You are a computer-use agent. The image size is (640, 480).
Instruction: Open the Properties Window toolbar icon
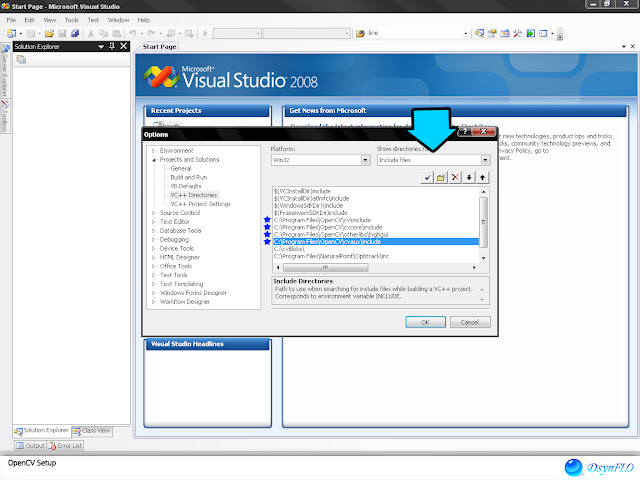click(x=492, y=33)
